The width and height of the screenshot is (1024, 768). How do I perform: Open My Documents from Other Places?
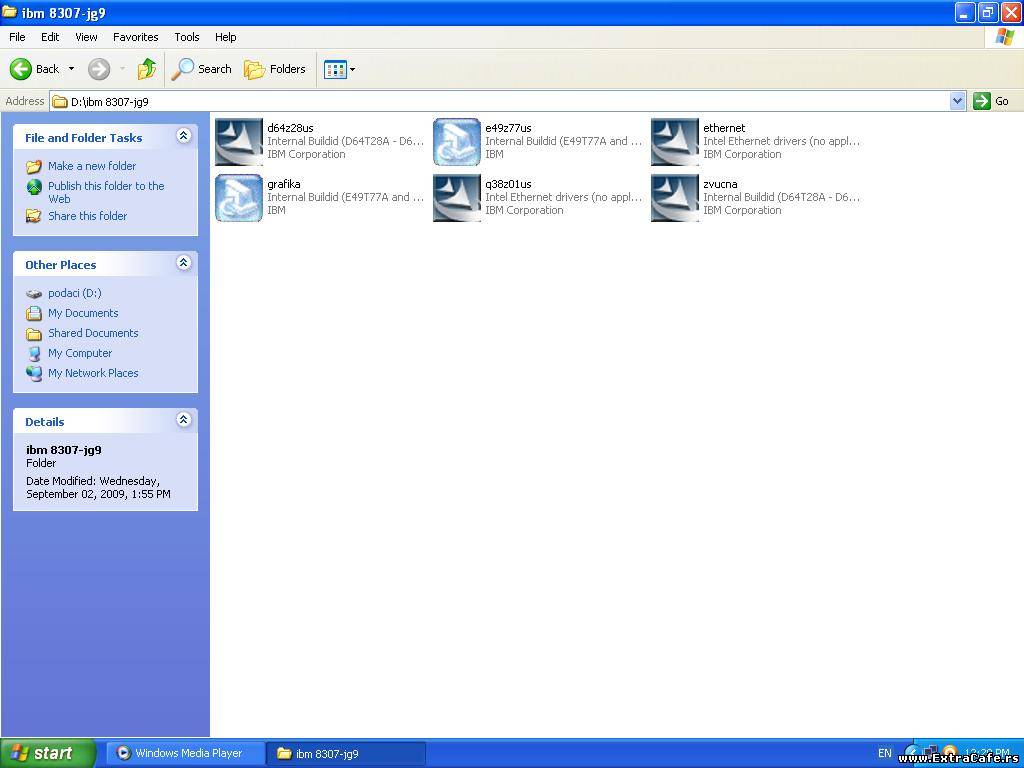[x=83, y=313]
